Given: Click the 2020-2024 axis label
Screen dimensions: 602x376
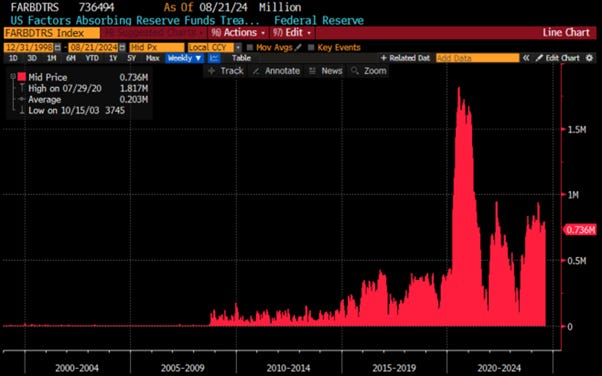Looking at the screenshot, I should [499, 368].
